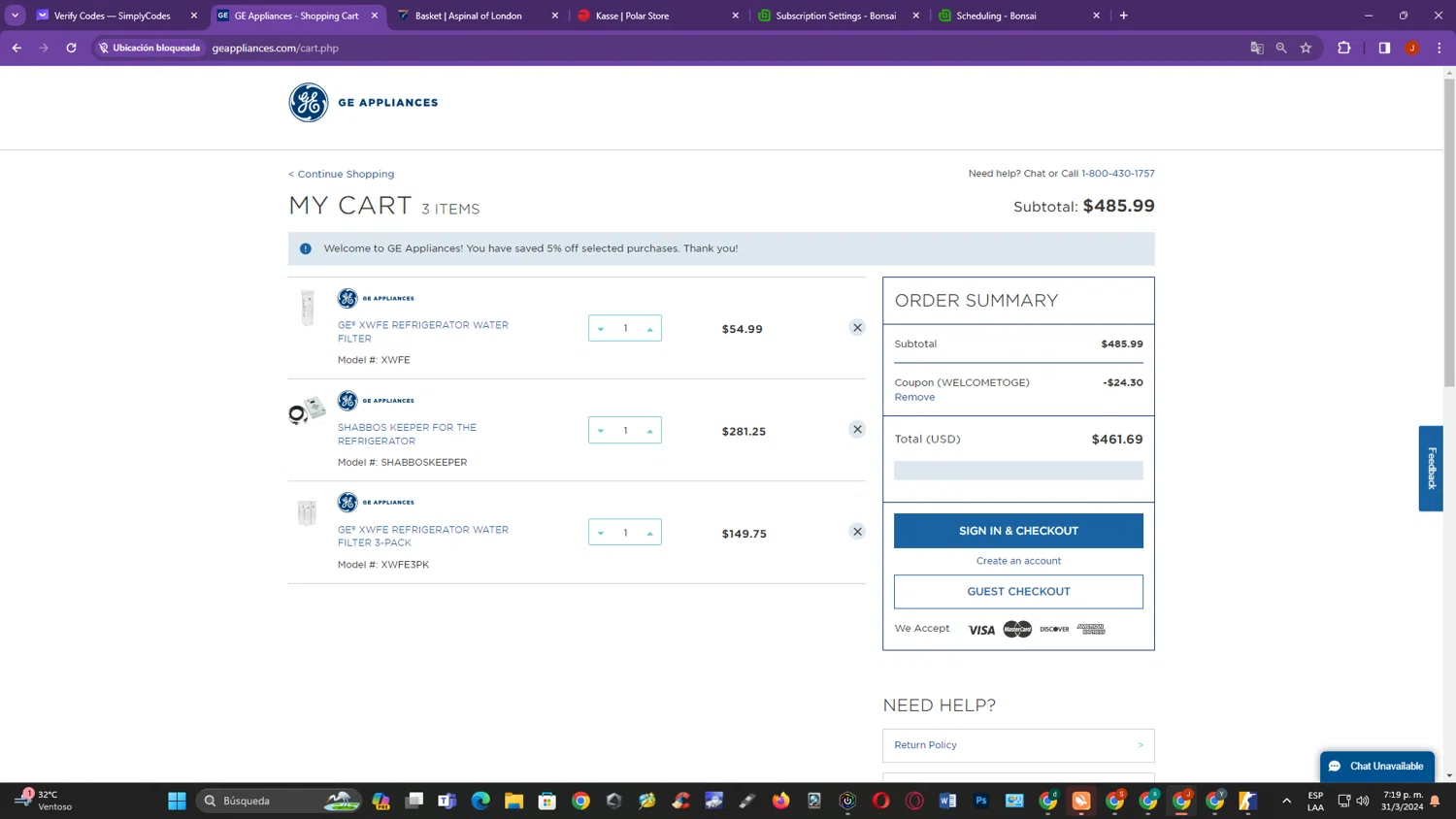Remove the WELCOMETOGE coupon
Screen dimensions: 1456x819
tap(914, 397)
